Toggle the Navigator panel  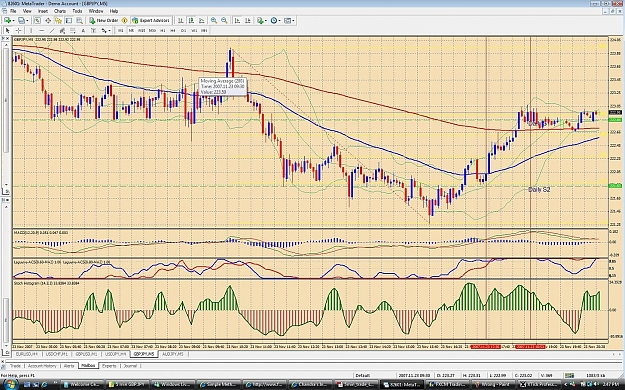(x=58, y=20)
